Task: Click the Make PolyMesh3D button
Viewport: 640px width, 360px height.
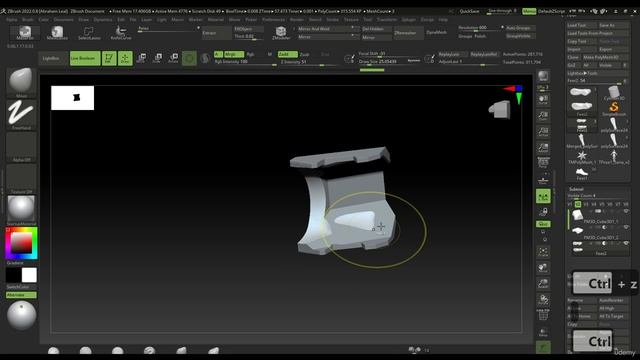Action: pos(606,58)
